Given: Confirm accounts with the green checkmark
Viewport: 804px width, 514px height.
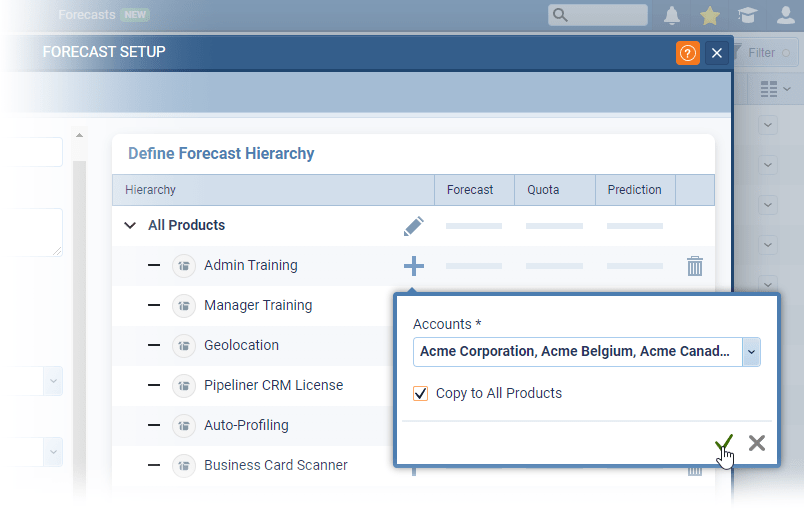Looking at the screenshot, I should pos(725,443).
